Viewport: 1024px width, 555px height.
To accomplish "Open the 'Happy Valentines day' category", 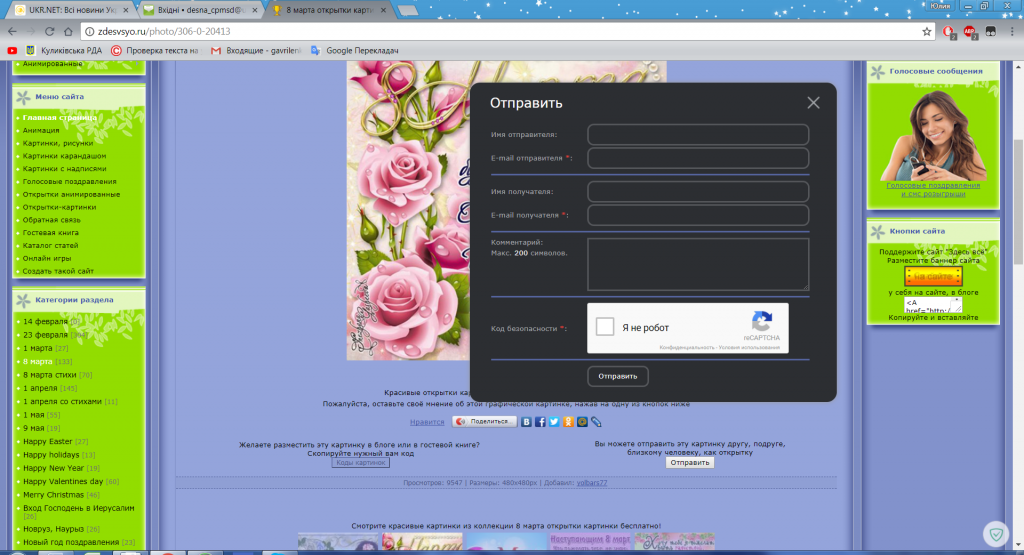I will (63, 481).
